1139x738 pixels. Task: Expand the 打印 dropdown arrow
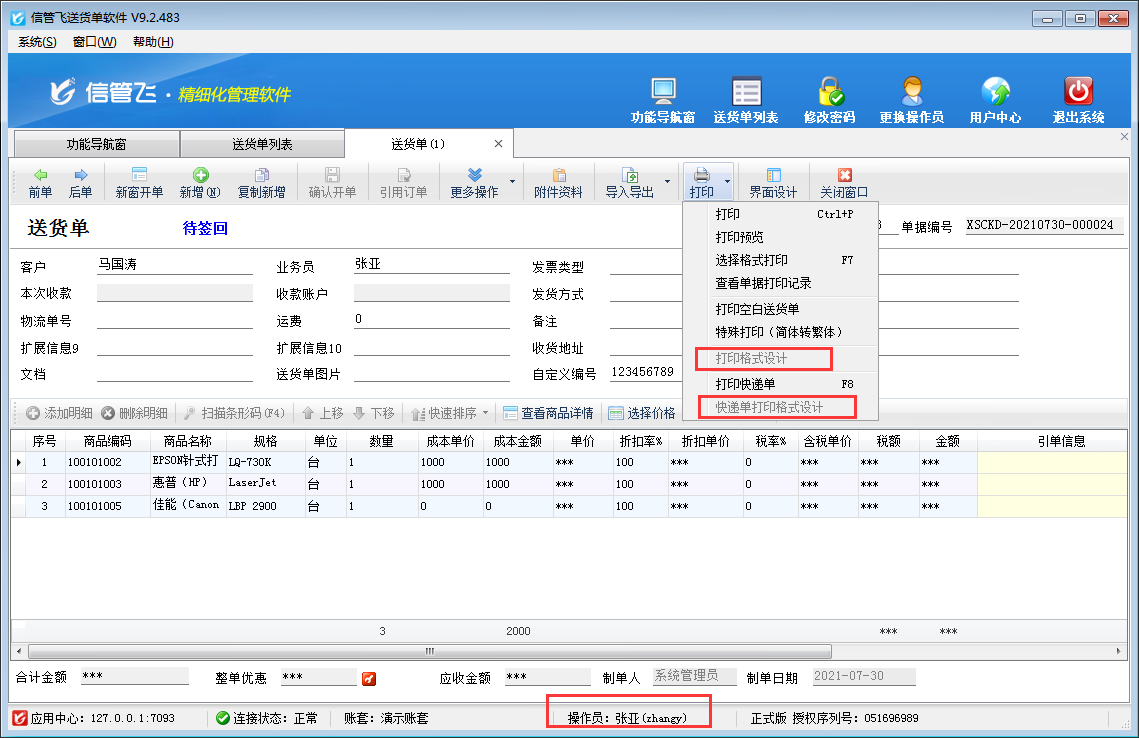click(x=727, y=182)
